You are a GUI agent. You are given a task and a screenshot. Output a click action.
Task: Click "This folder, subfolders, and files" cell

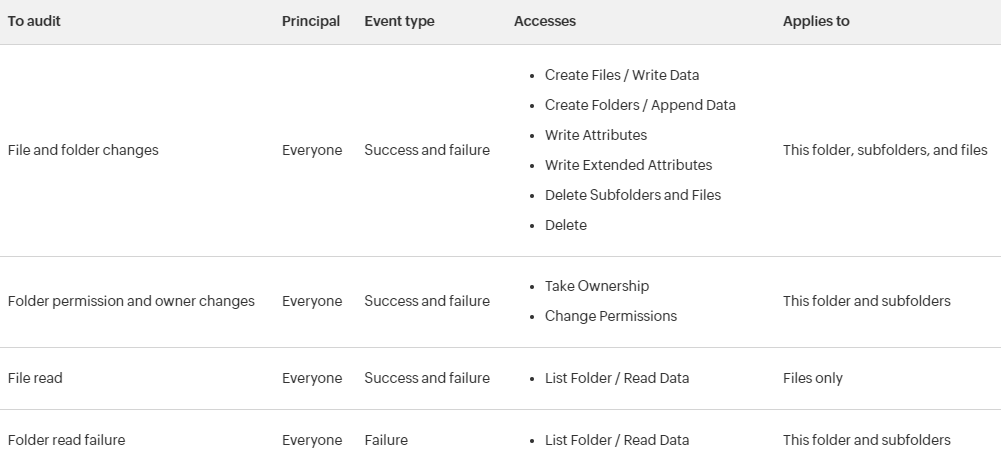point(885,150)
